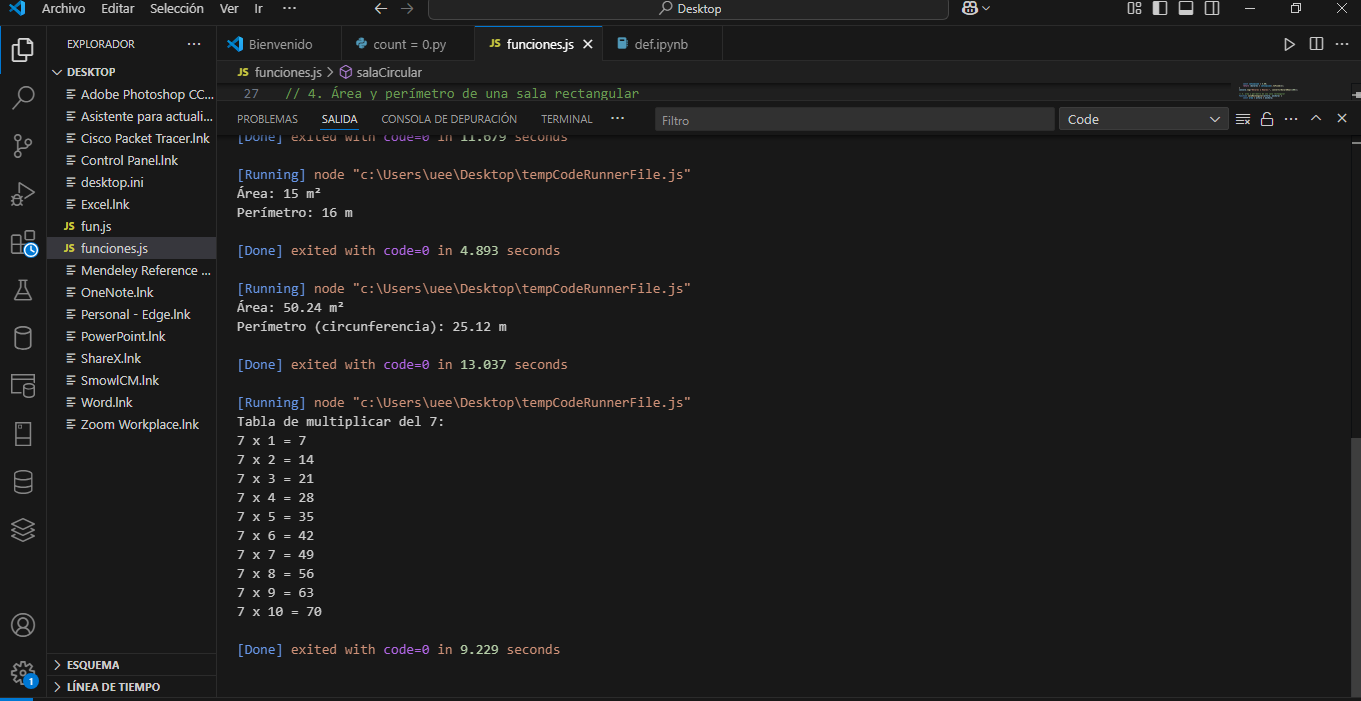1361x701 pixels.
Task: Open the Explorer view in activity bar
Action: (x=22, y=49)
